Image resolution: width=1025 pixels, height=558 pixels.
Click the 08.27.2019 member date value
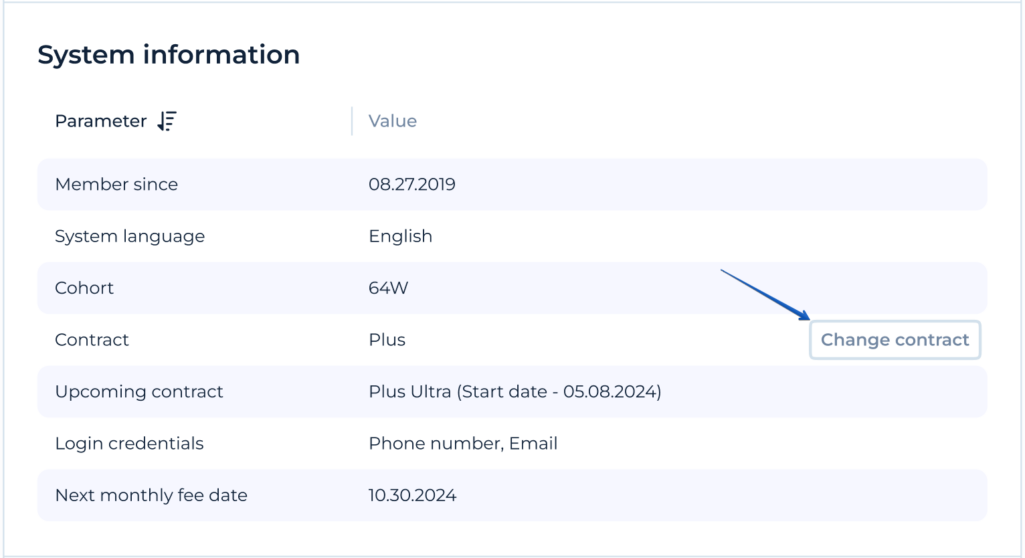[411, 184]
